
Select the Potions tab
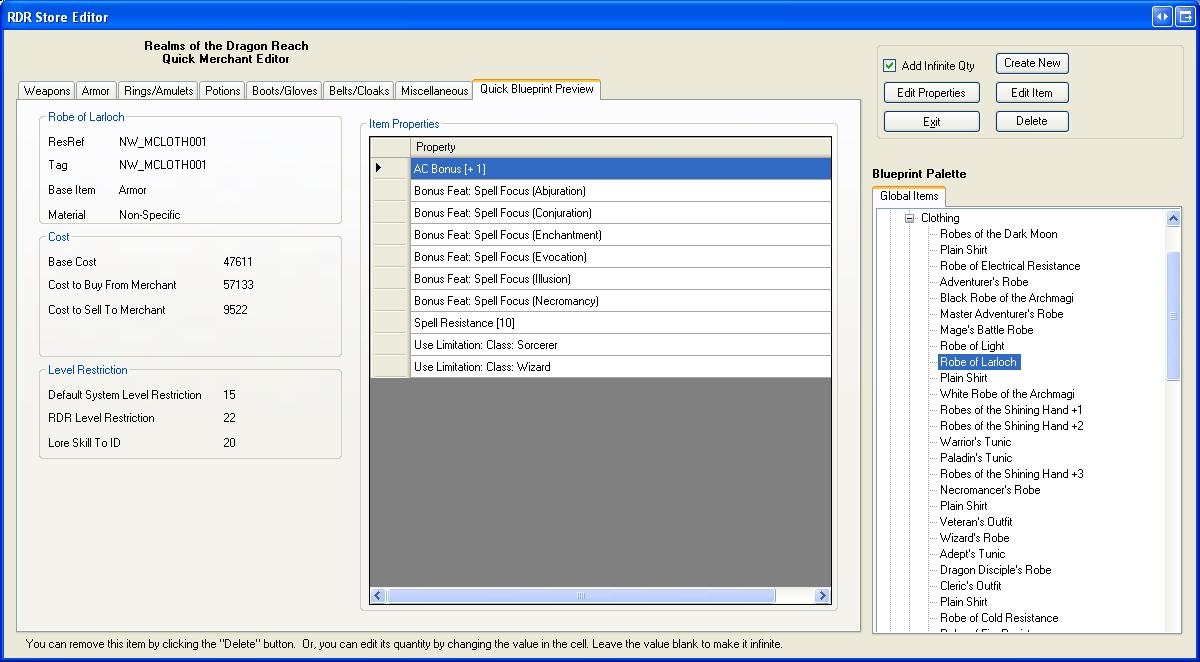222,91
